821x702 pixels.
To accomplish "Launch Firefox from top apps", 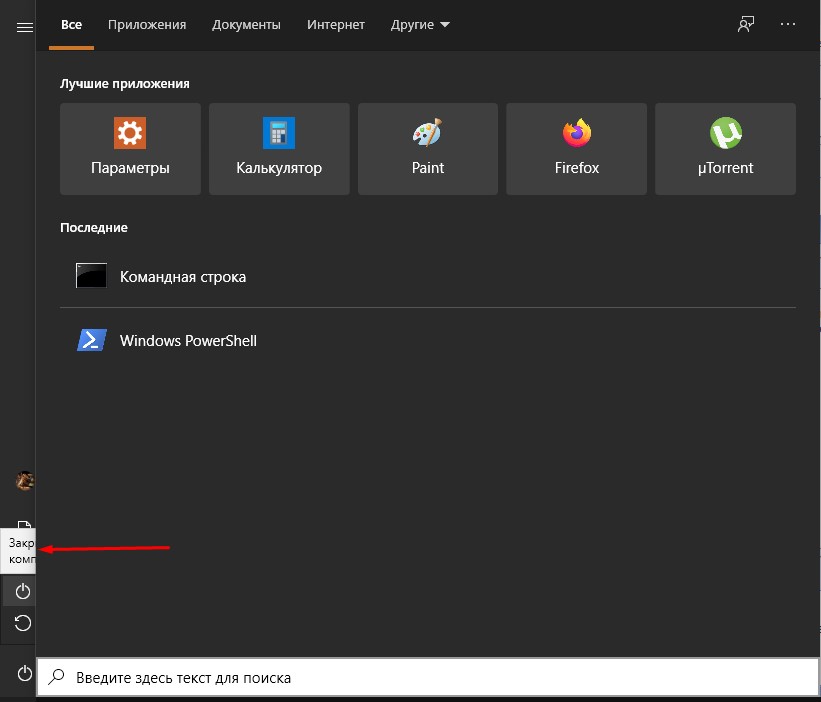I will 576,149.
